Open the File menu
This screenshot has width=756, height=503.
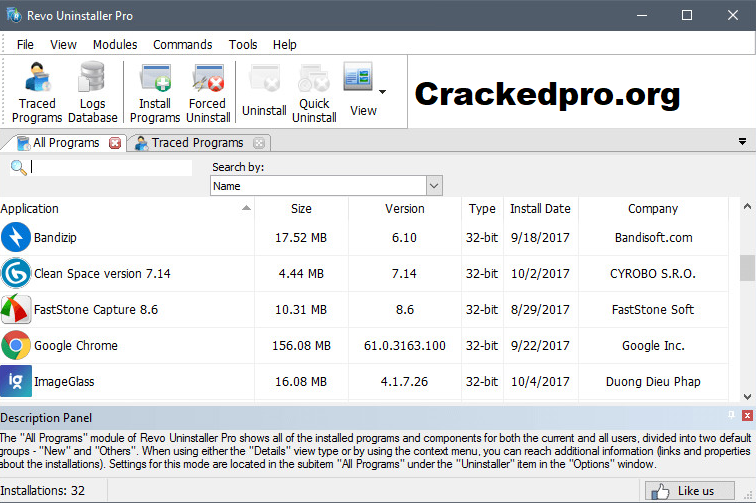pos(25,44)
